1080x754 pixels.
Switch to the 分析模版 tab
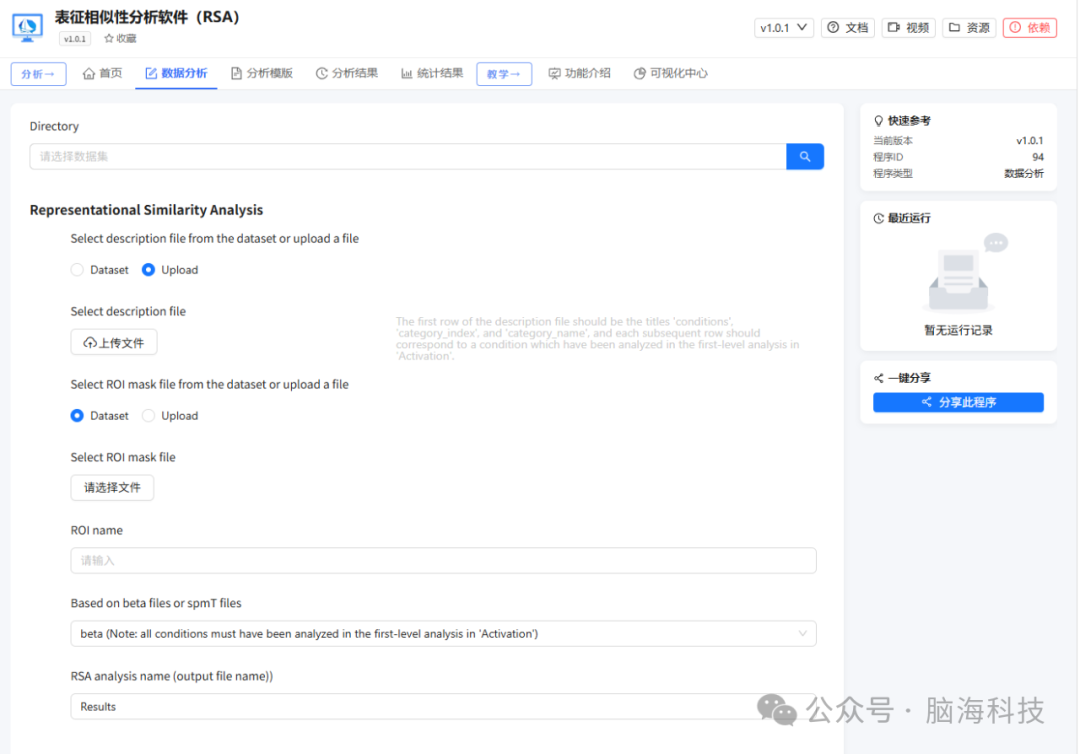click(x=262, y=73)
